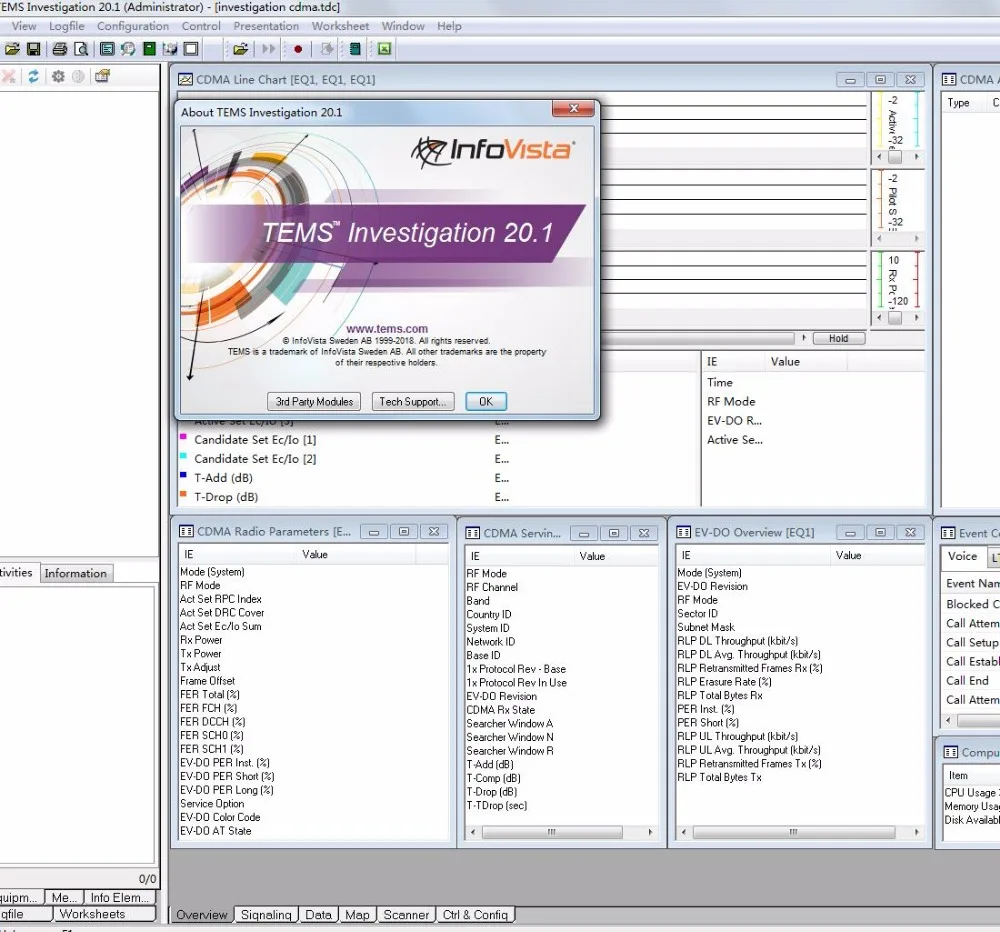Click the open workspace folder icon
The image size is (1000, 932).
[x=12, y=49]
